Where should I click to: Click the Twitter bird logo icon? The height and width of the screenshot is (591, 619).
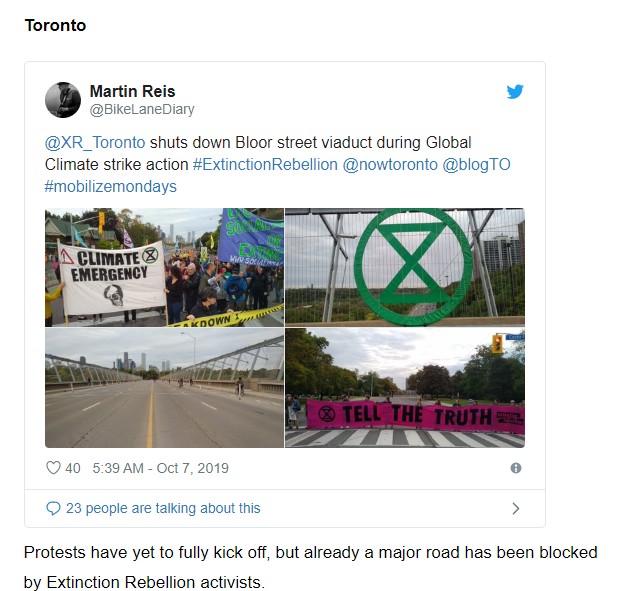[515, 92]
